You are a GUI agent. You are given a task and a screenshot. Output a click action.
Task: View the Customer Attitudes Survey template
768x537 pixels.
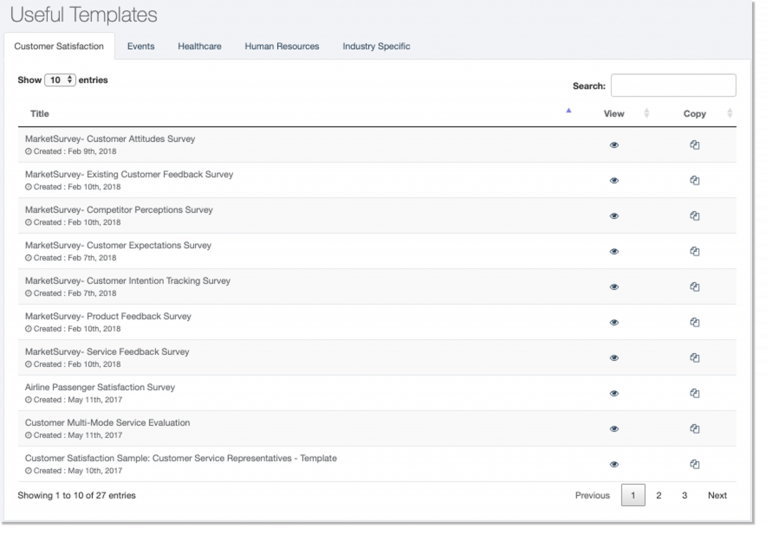pos(614,145)
